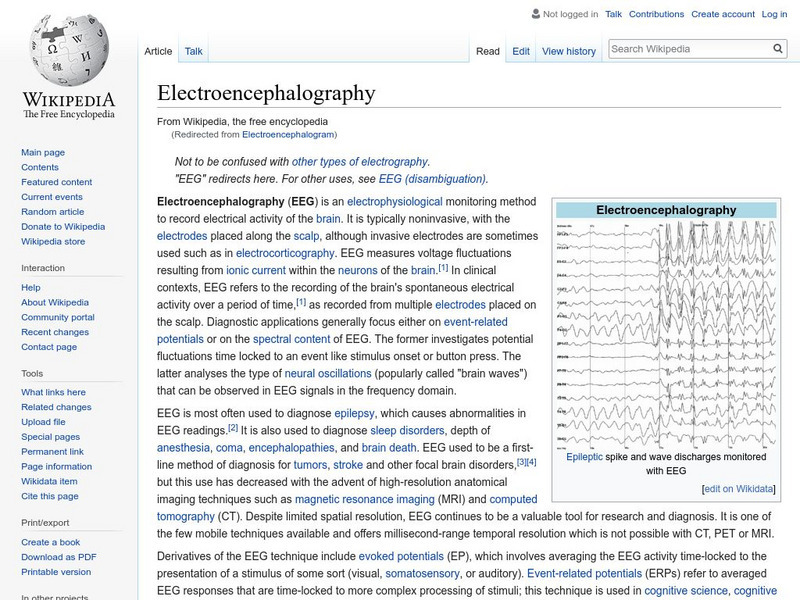
Task: Click What links here
Action: 53,392
